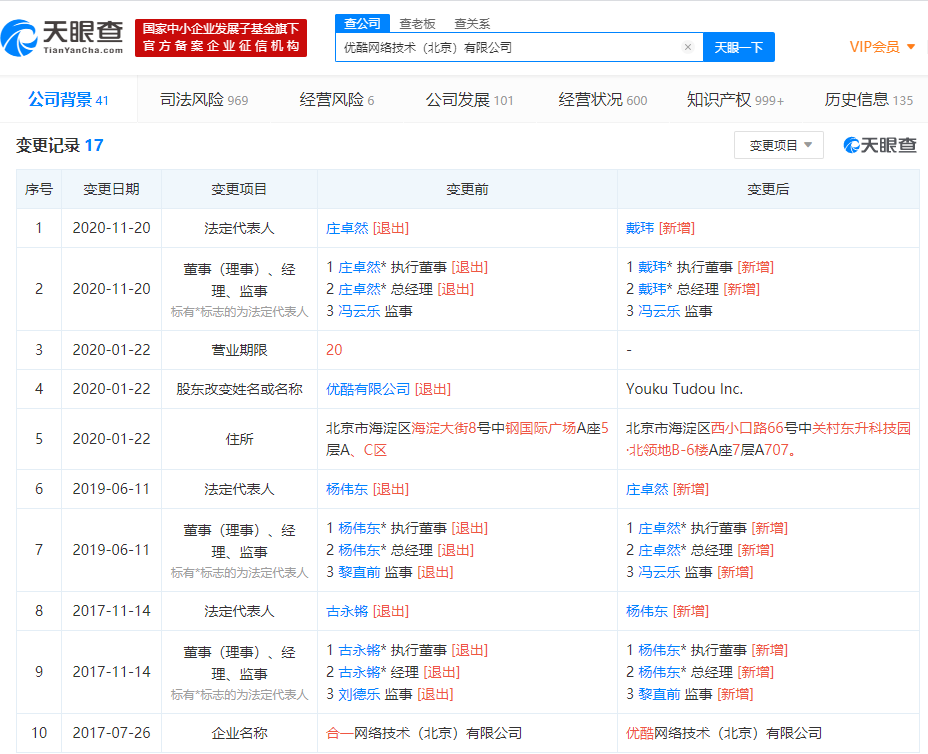Open the 变更项目 filter dropdown
Viewport: 928px width, 754px height.
779,145
